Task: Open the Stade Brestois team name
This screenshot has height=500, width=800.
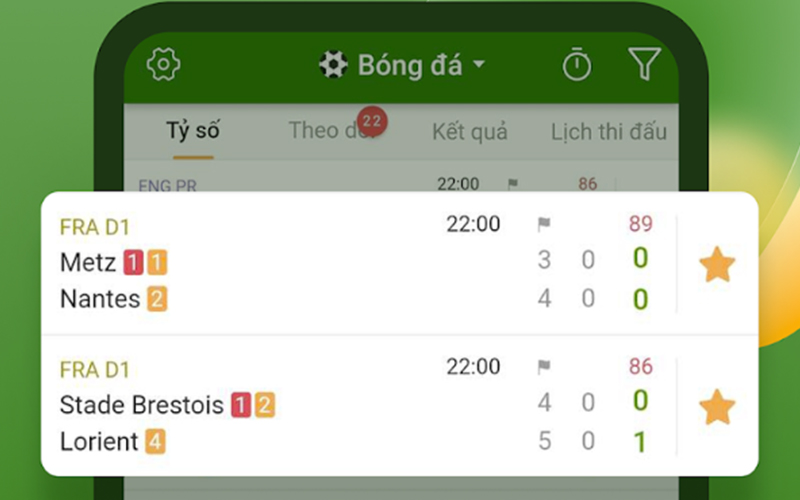Action: tap(142, 405)
